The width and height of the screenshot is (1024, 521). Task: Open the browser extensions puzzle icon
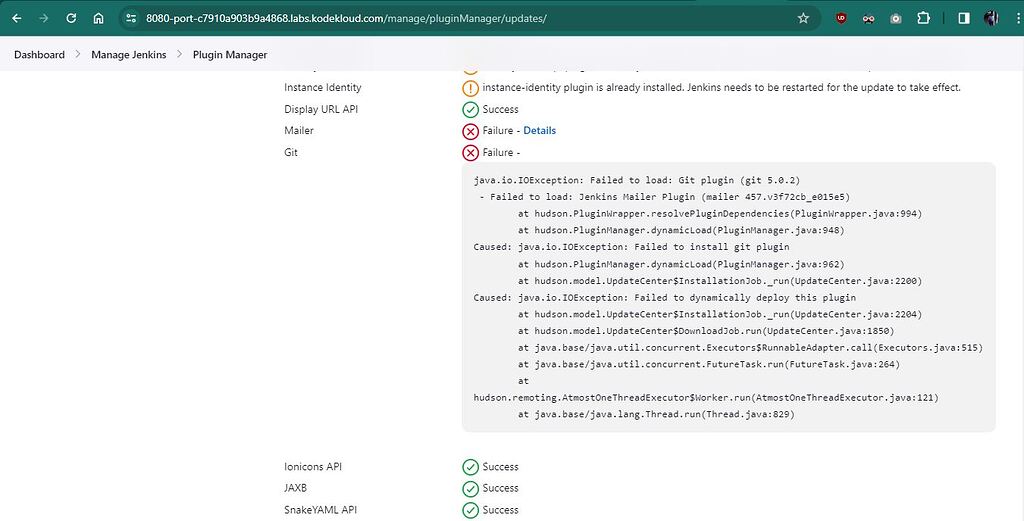(923, 18)
